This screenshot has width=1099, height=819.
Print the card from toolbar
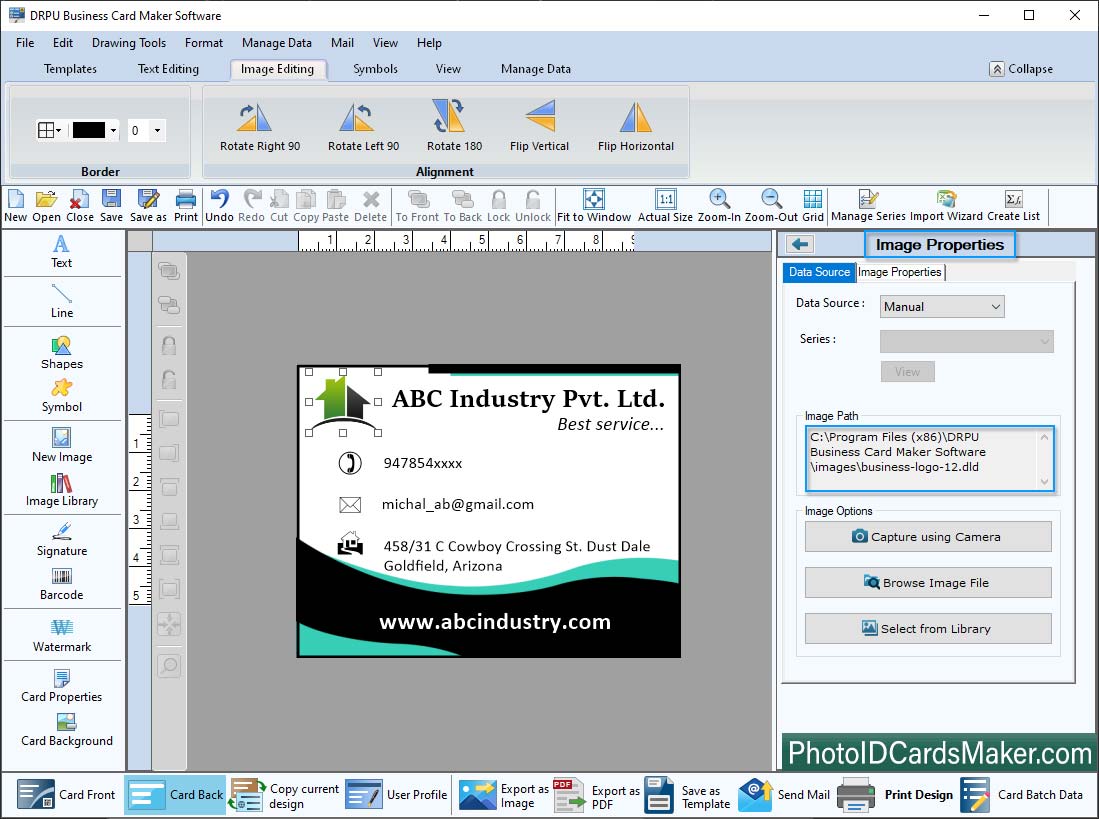point(186,206)
